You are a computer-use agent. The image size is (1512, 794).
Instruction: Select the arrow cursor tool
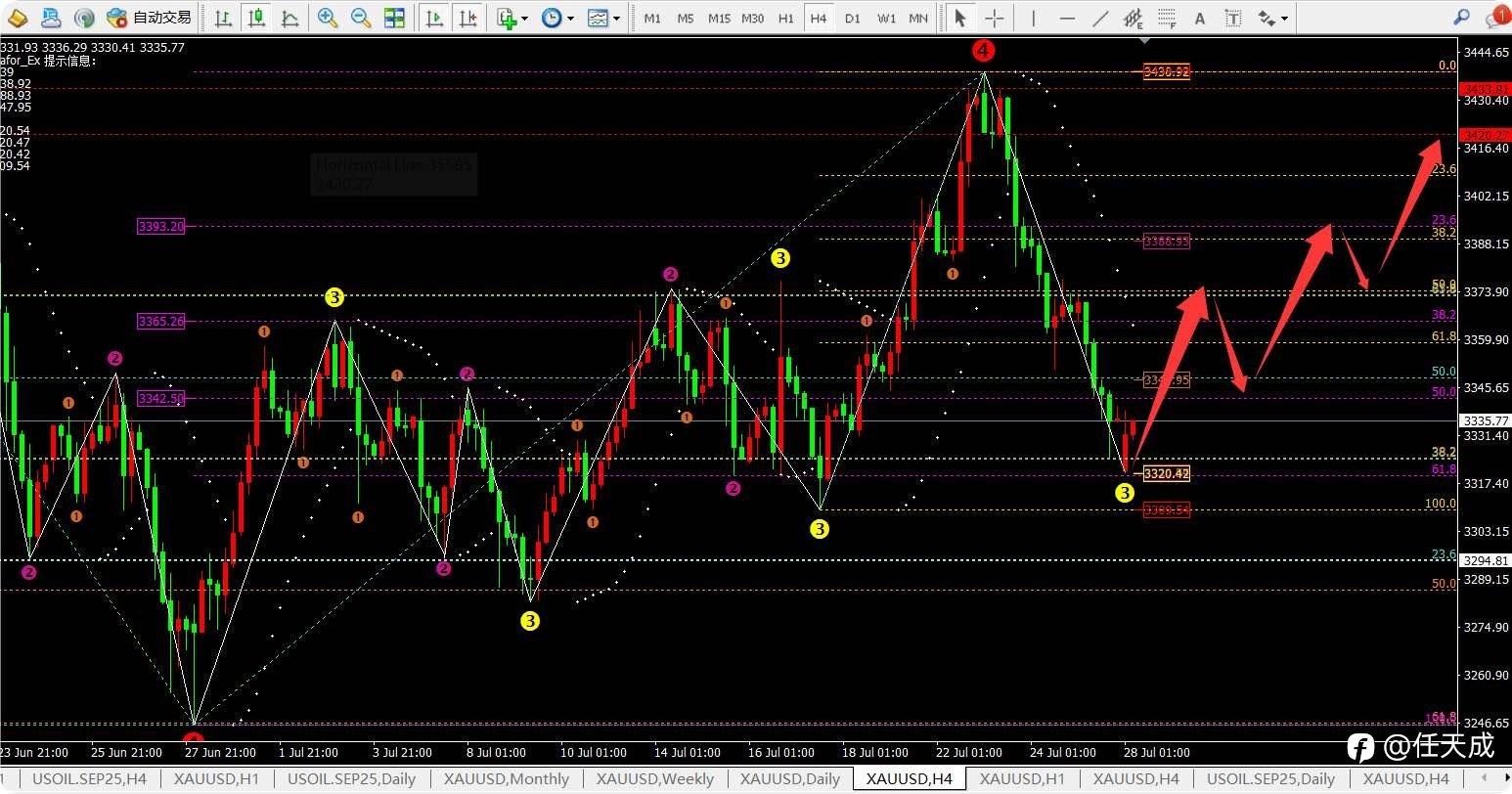tap(960, 18)
